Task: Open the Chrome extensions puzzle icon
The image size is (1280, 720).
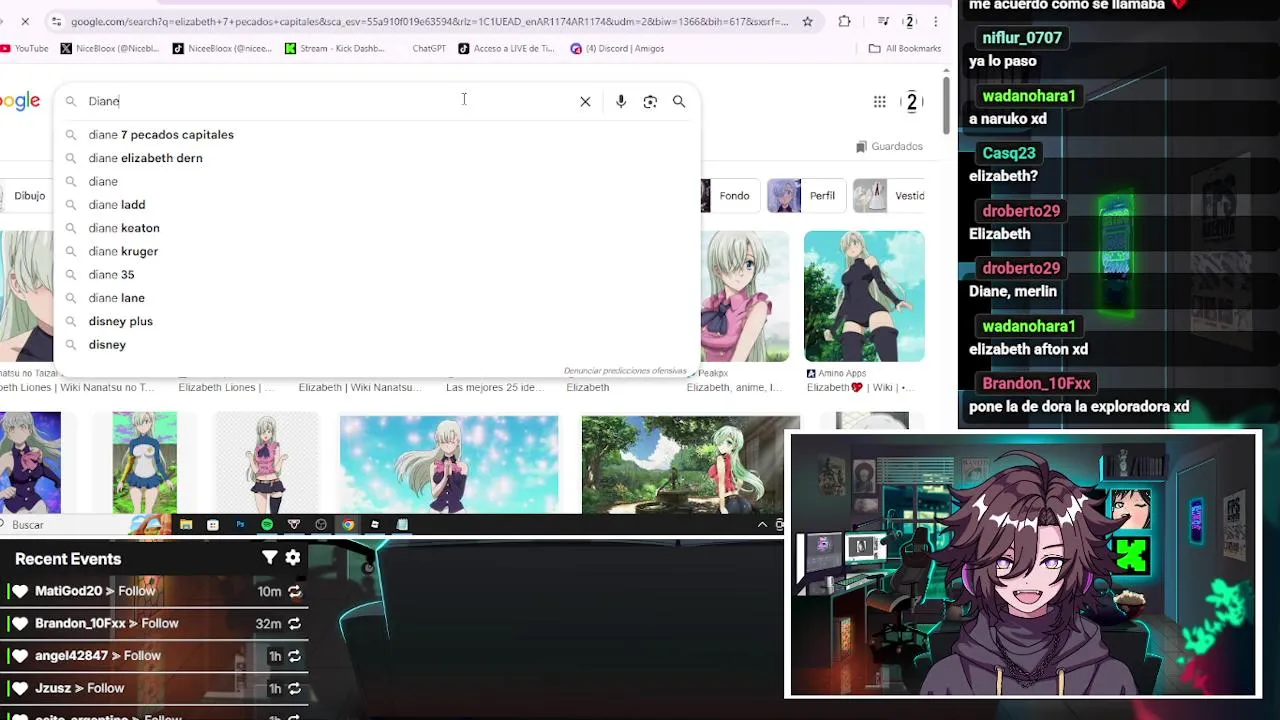Action: tap(844, 21)
